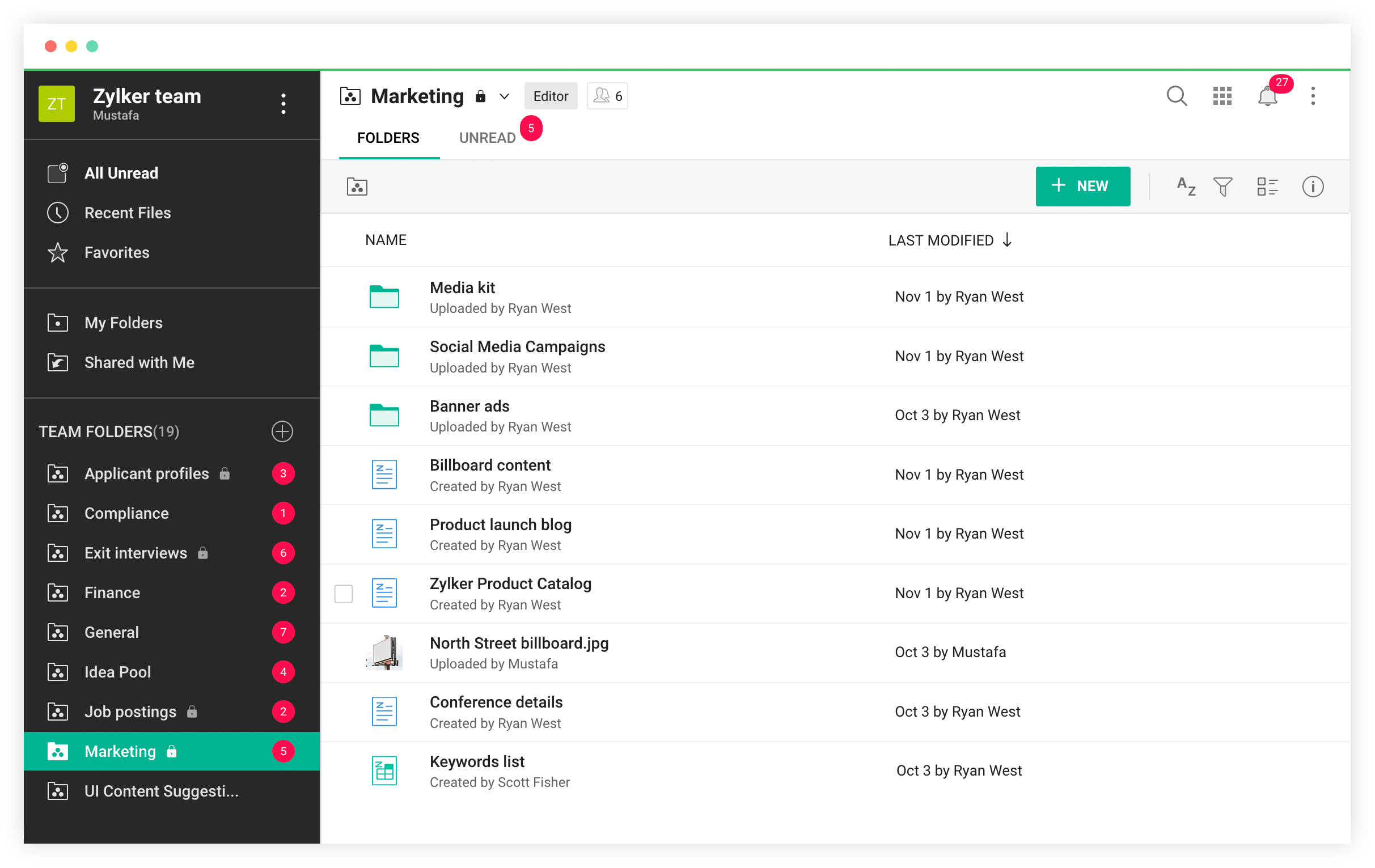Click the column display options icon
1375x868 pixels.
pyautogui.click(x=1267, y=185)
